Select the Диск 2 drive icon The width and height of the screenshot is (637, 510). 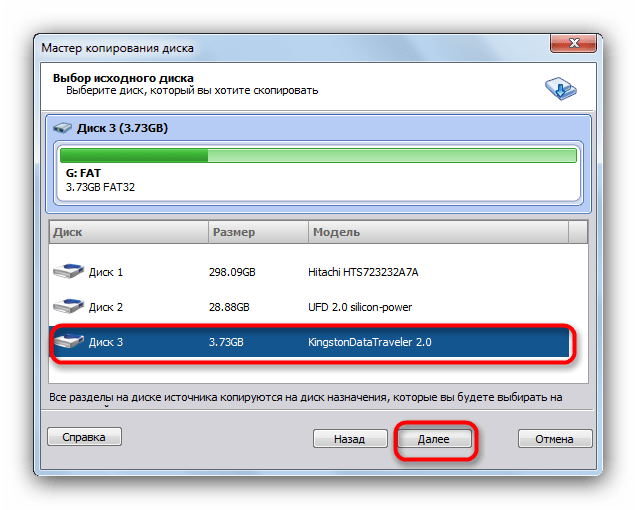[68, 306]
